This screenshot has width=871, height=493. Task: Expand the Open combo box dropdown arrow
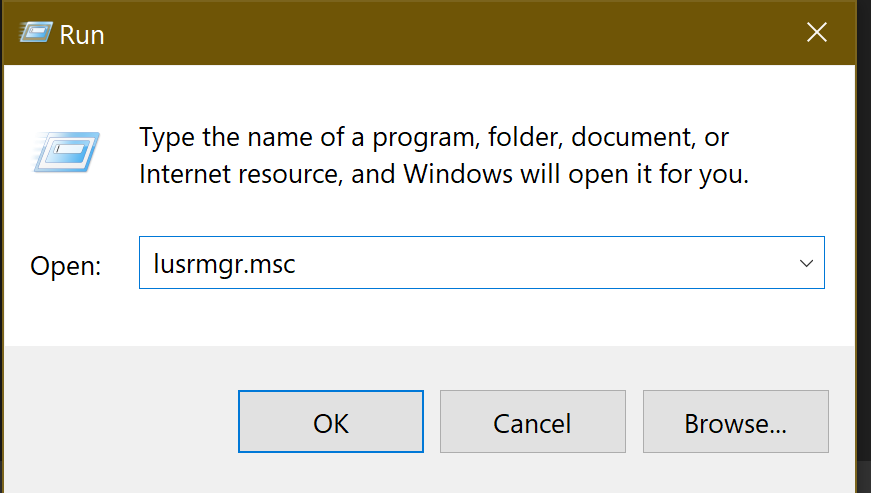coord(806,263)
